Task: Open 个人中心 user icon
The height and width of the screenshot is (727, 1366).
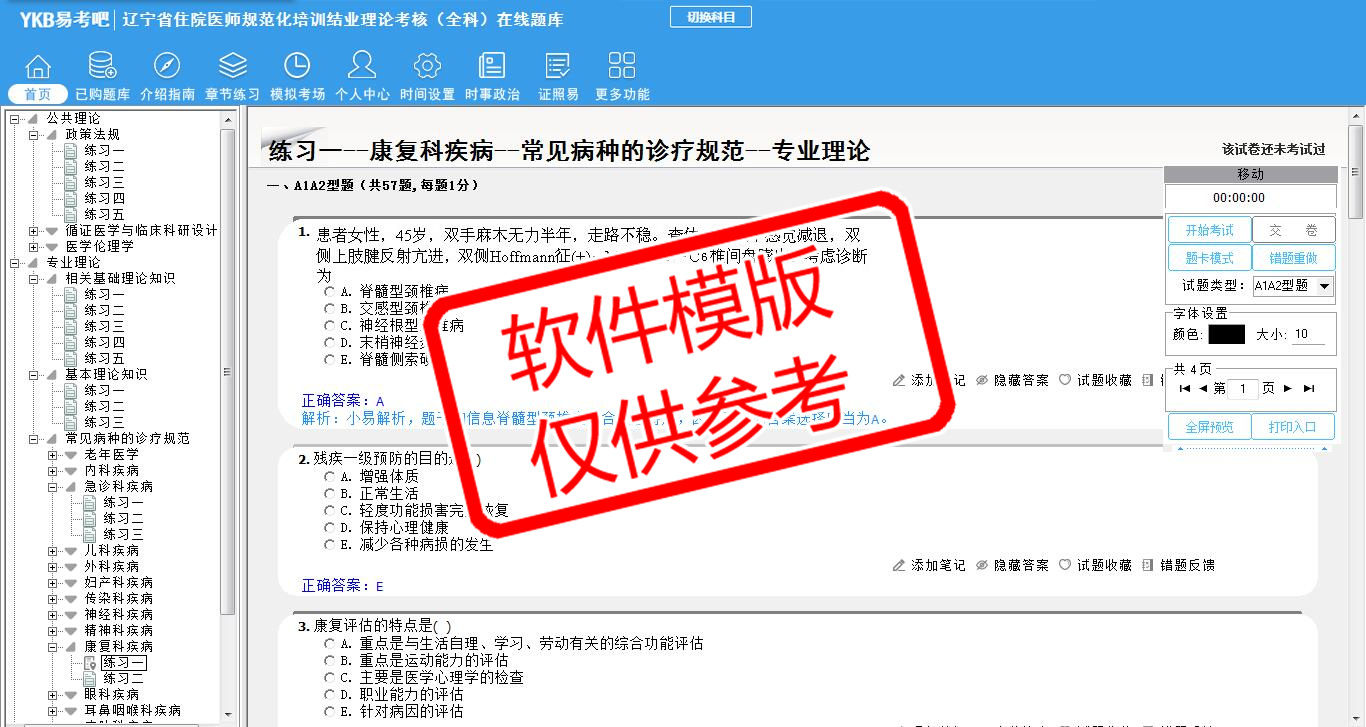Action: pos(362,66)
